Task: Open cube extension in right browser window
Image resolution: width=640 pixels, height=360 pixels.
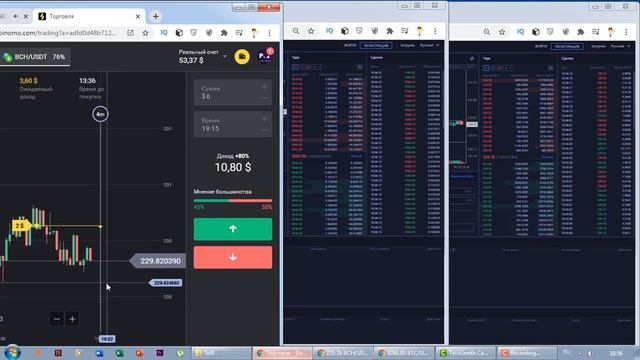Action: pyautogui.click(x=536, y=32)
